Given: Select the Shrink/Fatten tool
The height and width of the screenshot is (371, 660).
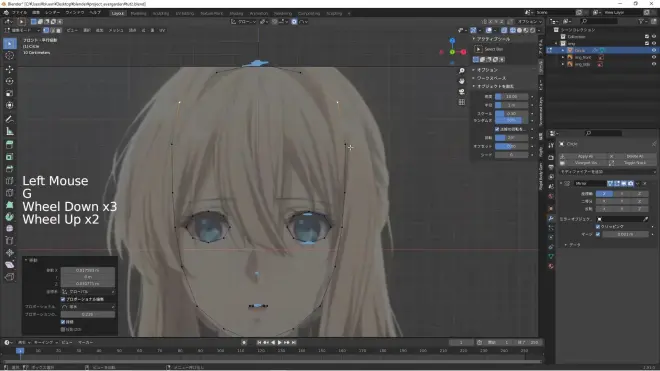Looking at the screenshot, I should click(x=10, y=253).
